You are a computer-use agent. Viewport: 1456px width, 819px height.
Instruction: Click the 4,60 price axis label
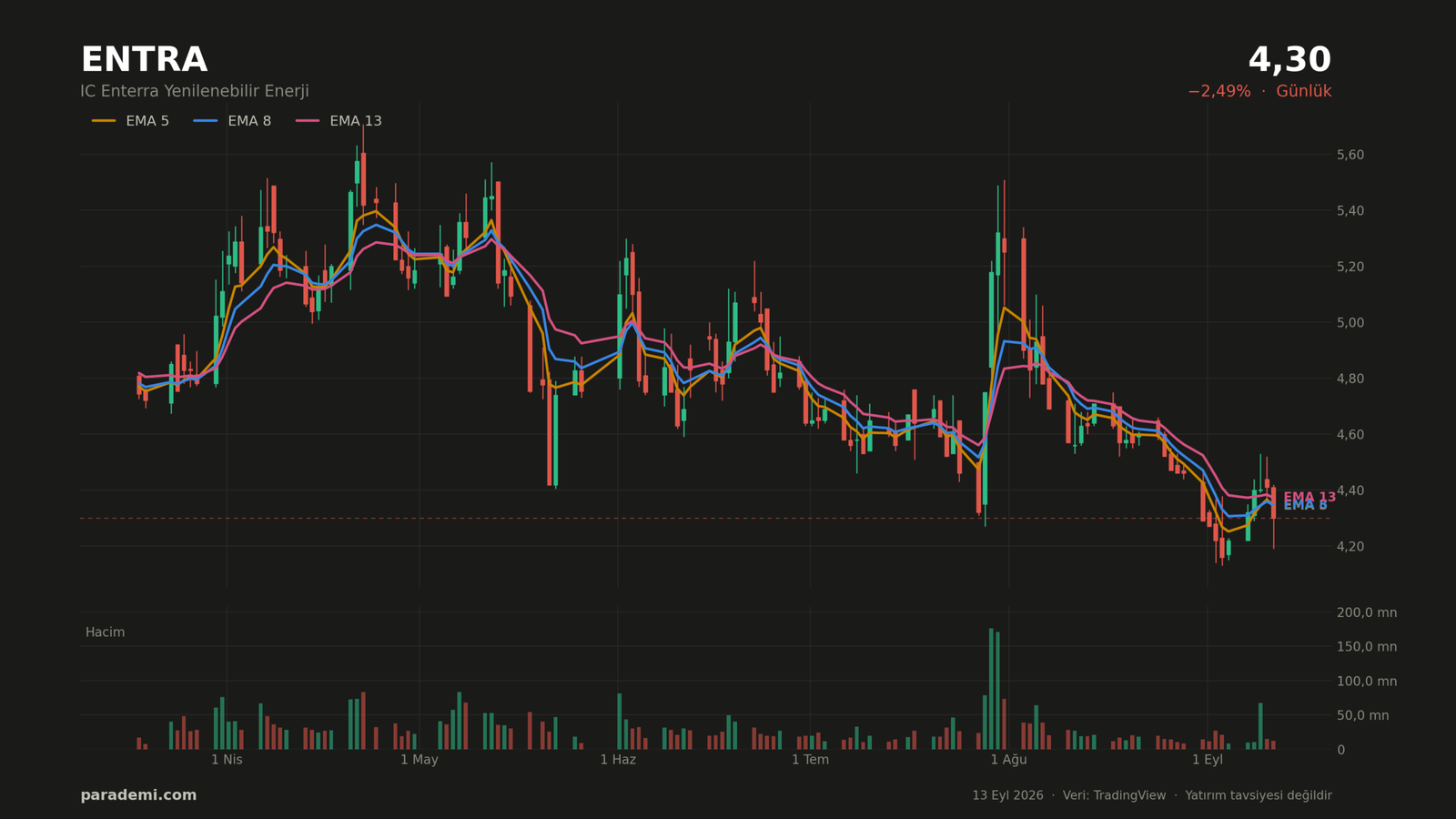(1350, 435)
